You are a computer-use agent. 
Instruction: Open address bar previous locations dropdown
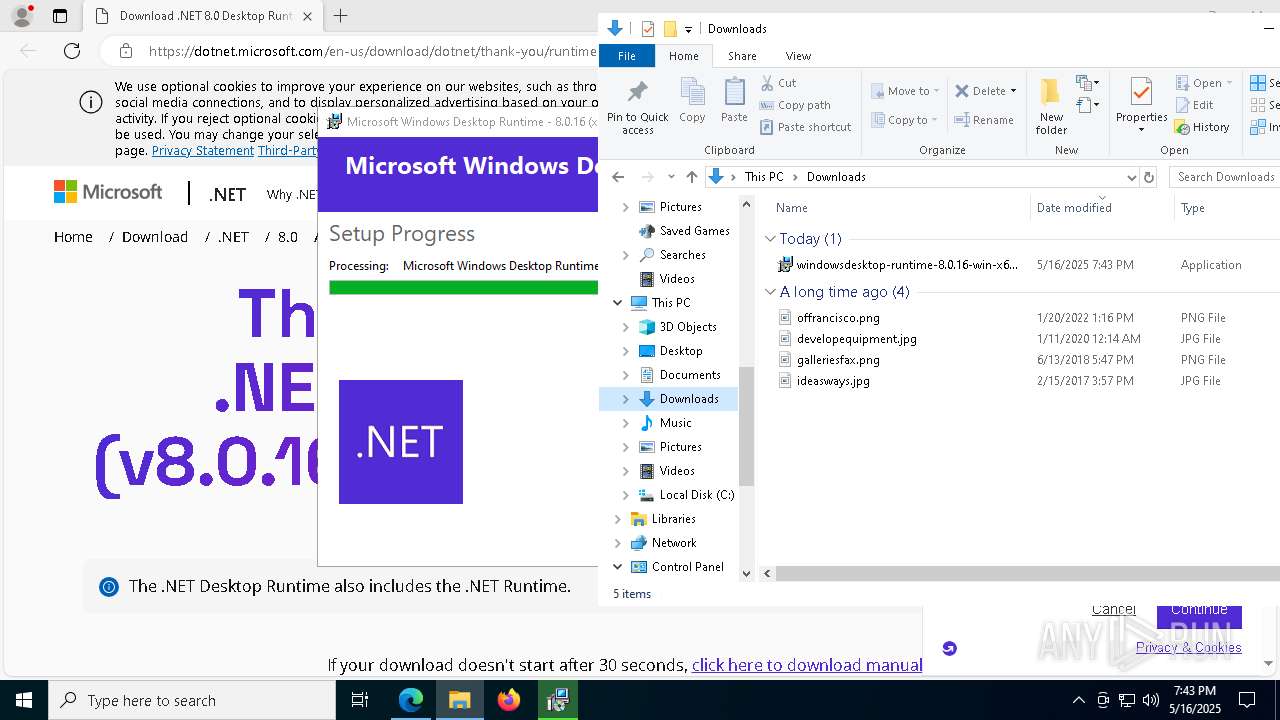tap(1131, 177)
